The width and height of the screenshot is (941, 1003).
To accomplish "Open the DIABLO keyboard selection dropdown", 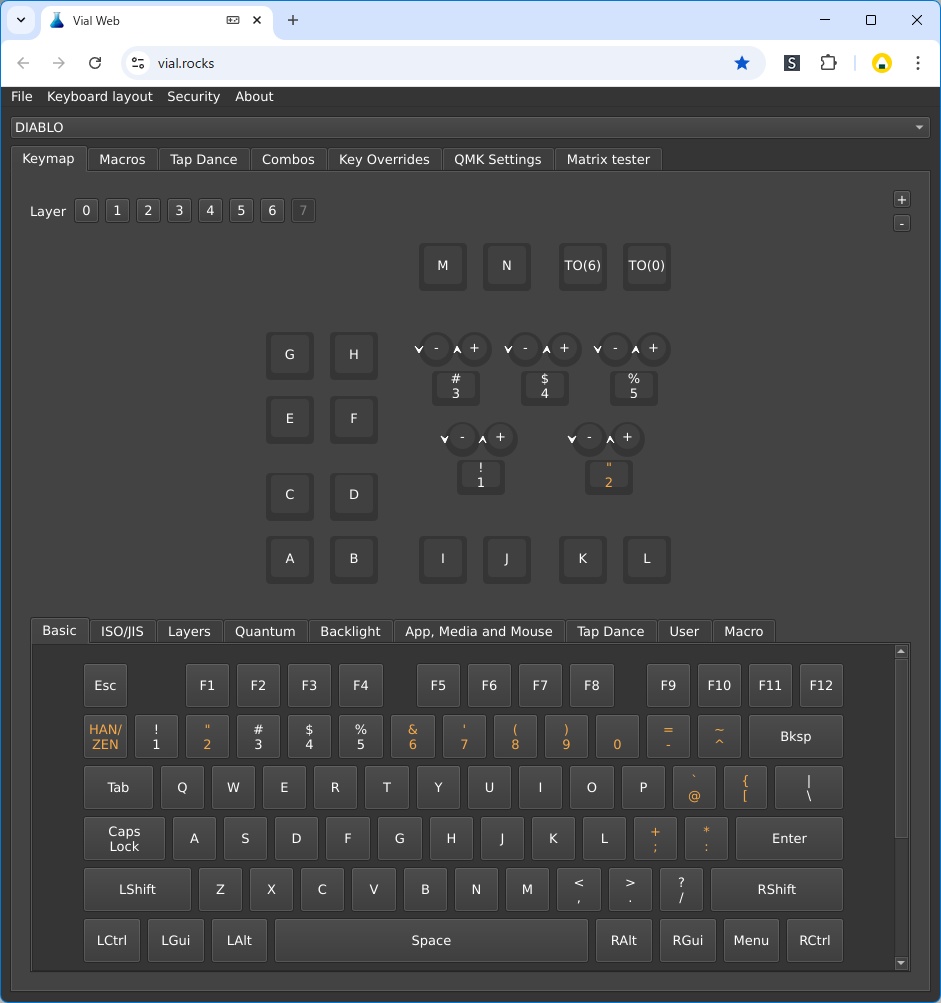I will (919, 127).
